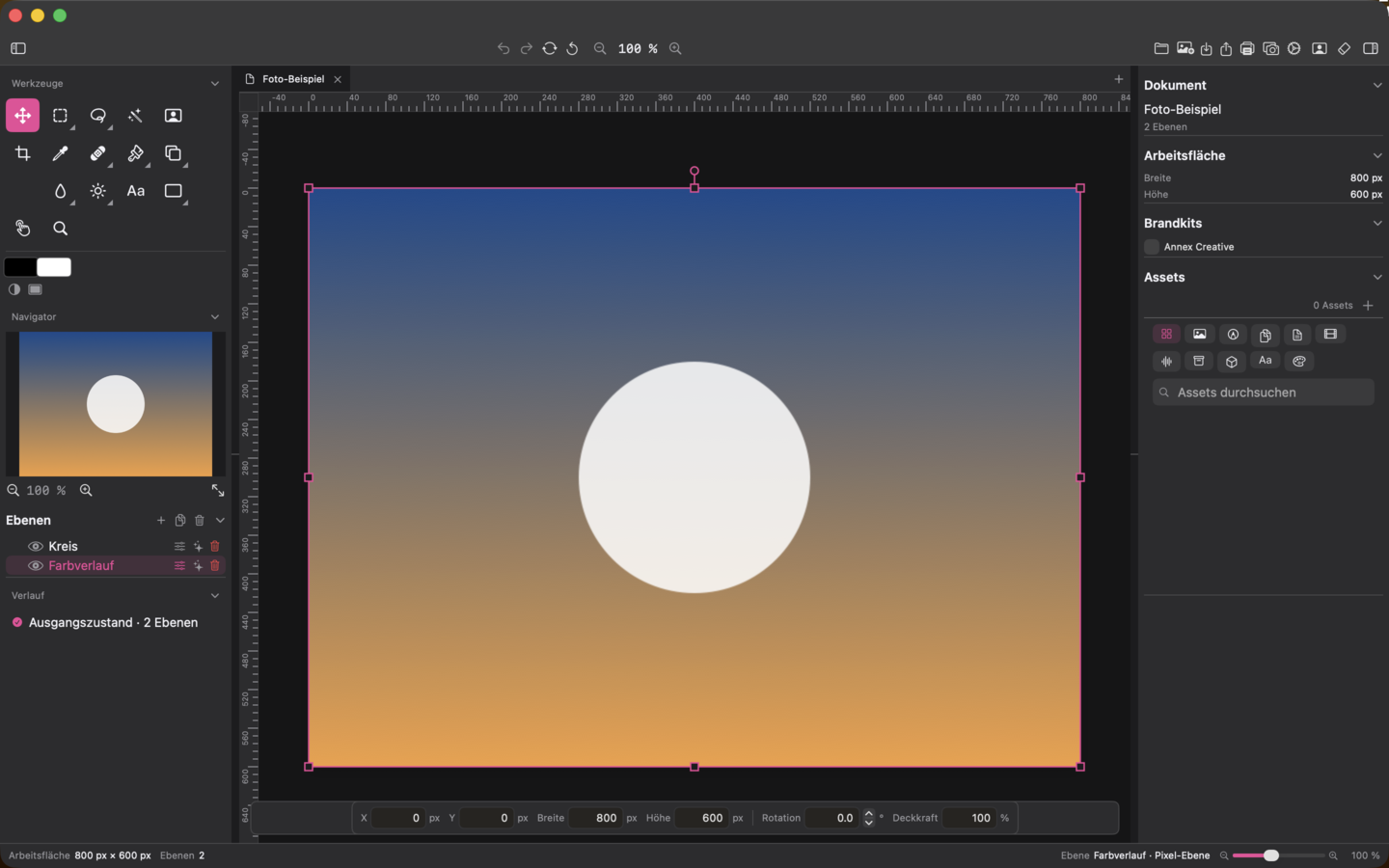Viewport: 1389px width, 868px height.
Task: Select the Paint Brush tool
Action: click(x=136, y=153)
